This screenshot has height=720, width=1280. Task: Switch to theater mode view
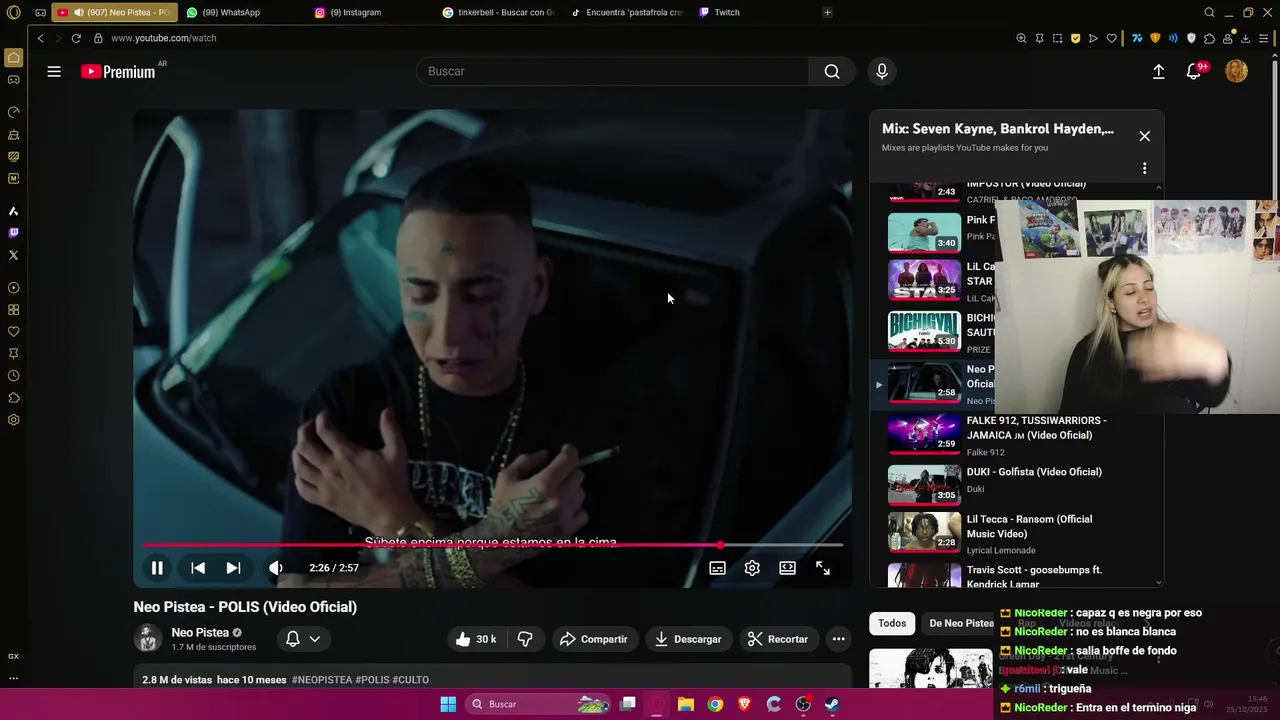pos(787,568)
